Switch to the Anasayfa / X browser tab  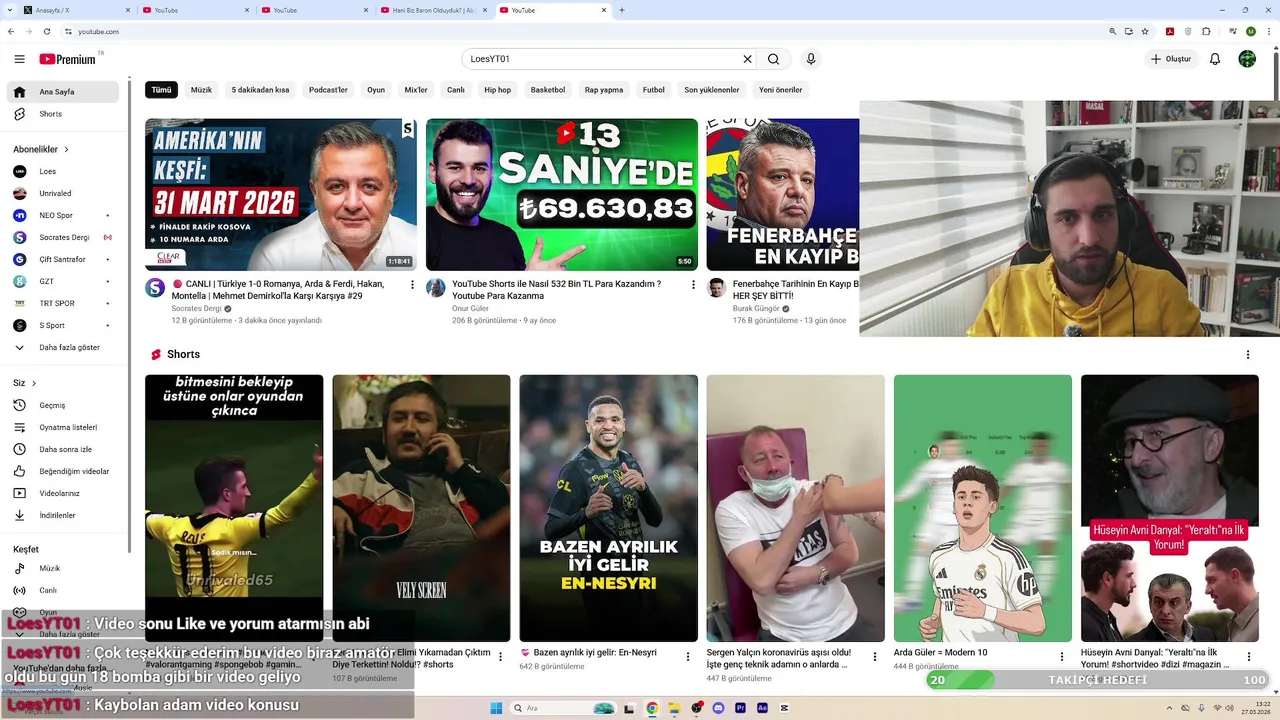tap(75, 10)
